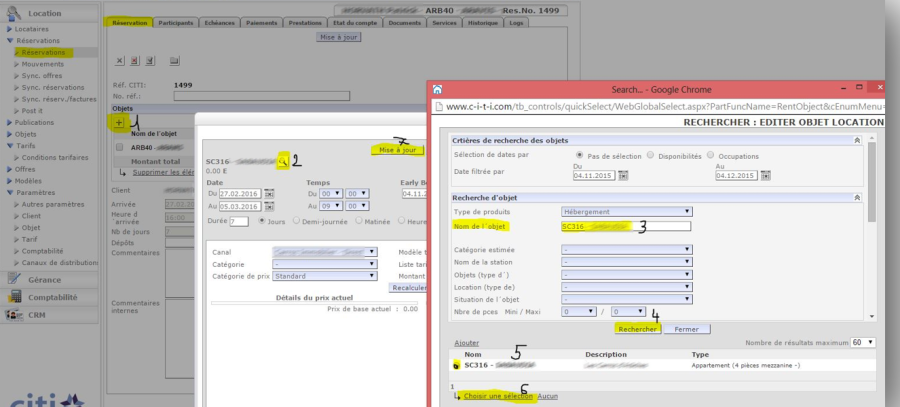Image resolution: width=900 pixels, height=407 pixels.
Task: Open the Type de produits dropdown
Action: (626, 211)
